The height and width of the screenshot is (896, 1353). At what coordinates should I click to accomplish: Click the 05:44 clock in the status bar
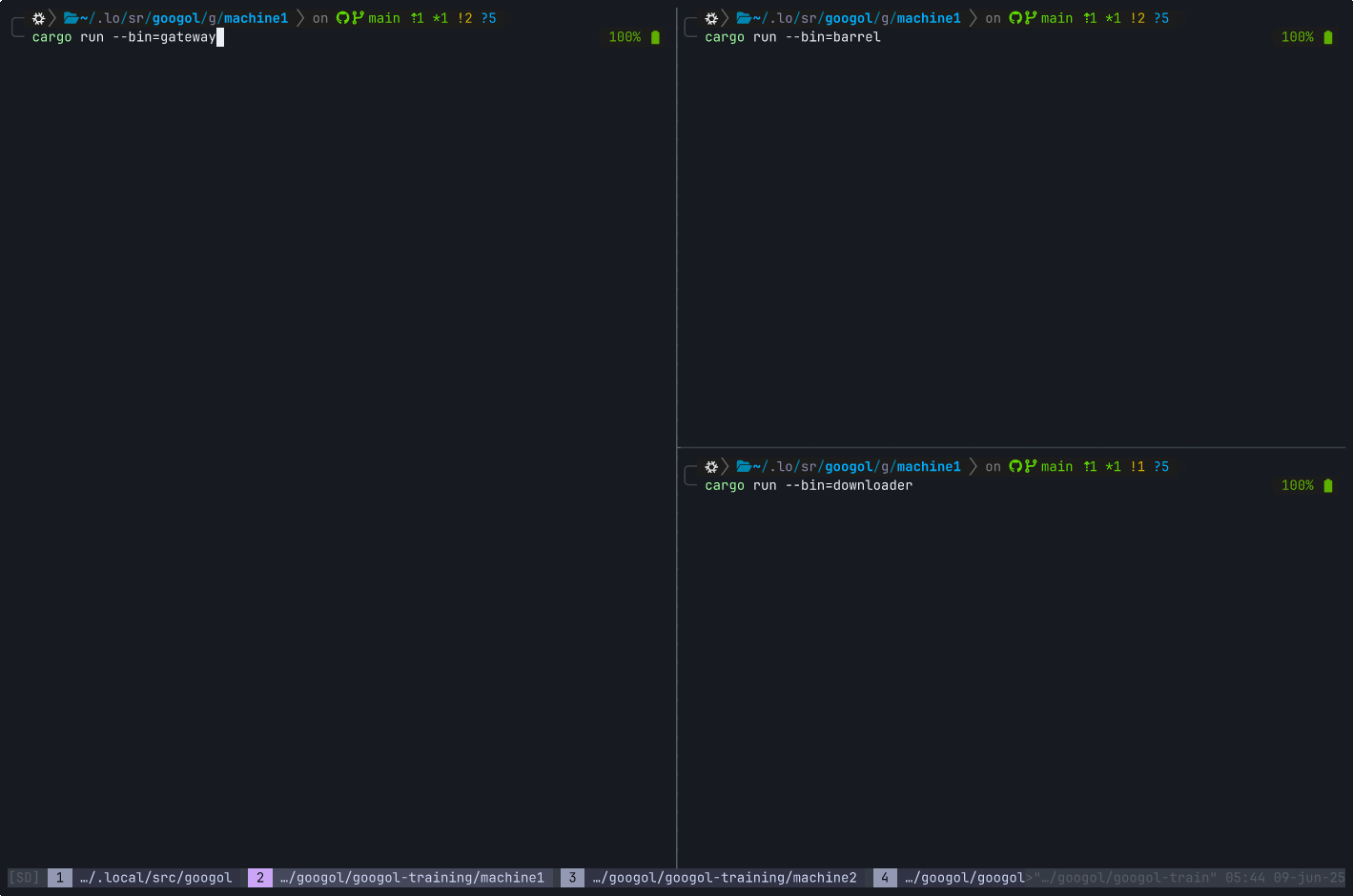click(1245, 878)
